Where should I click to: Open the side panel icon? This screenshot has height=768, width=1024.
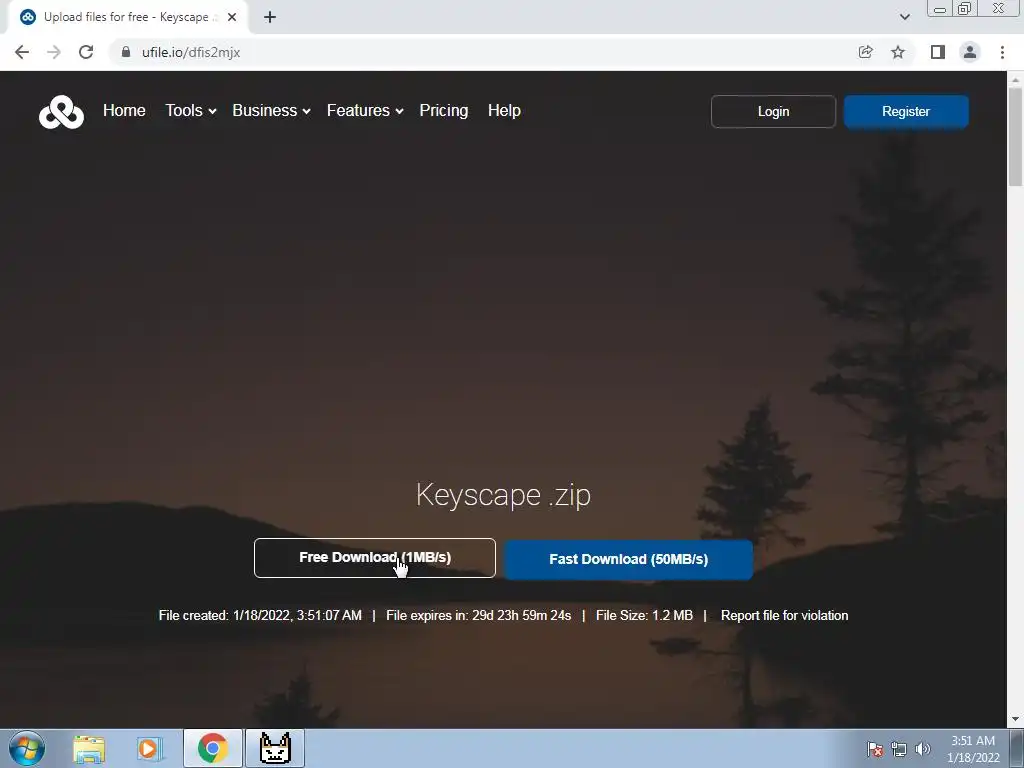point(938,52)
